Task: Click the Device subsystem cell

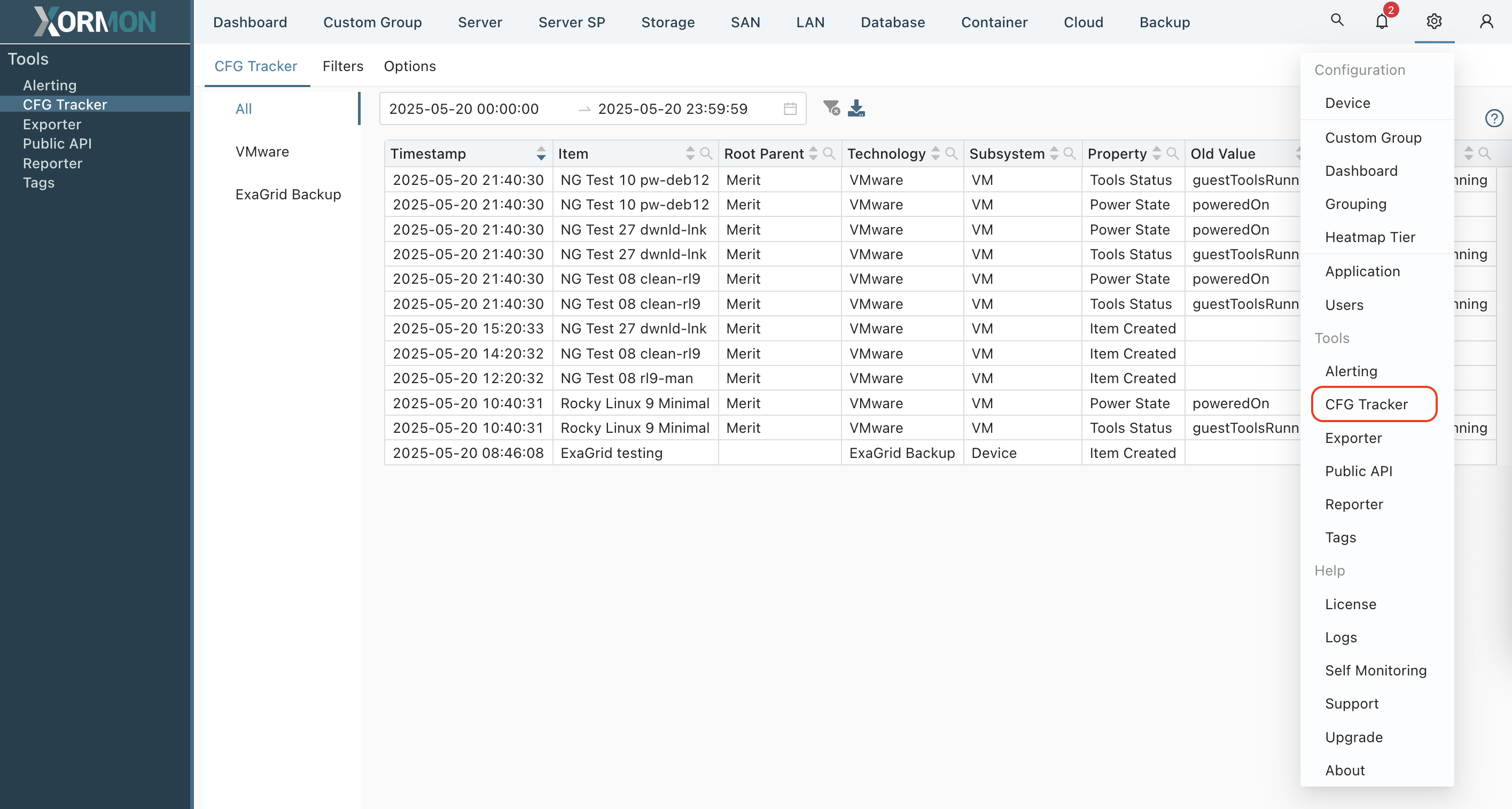Action: [x=1023, y=453]
